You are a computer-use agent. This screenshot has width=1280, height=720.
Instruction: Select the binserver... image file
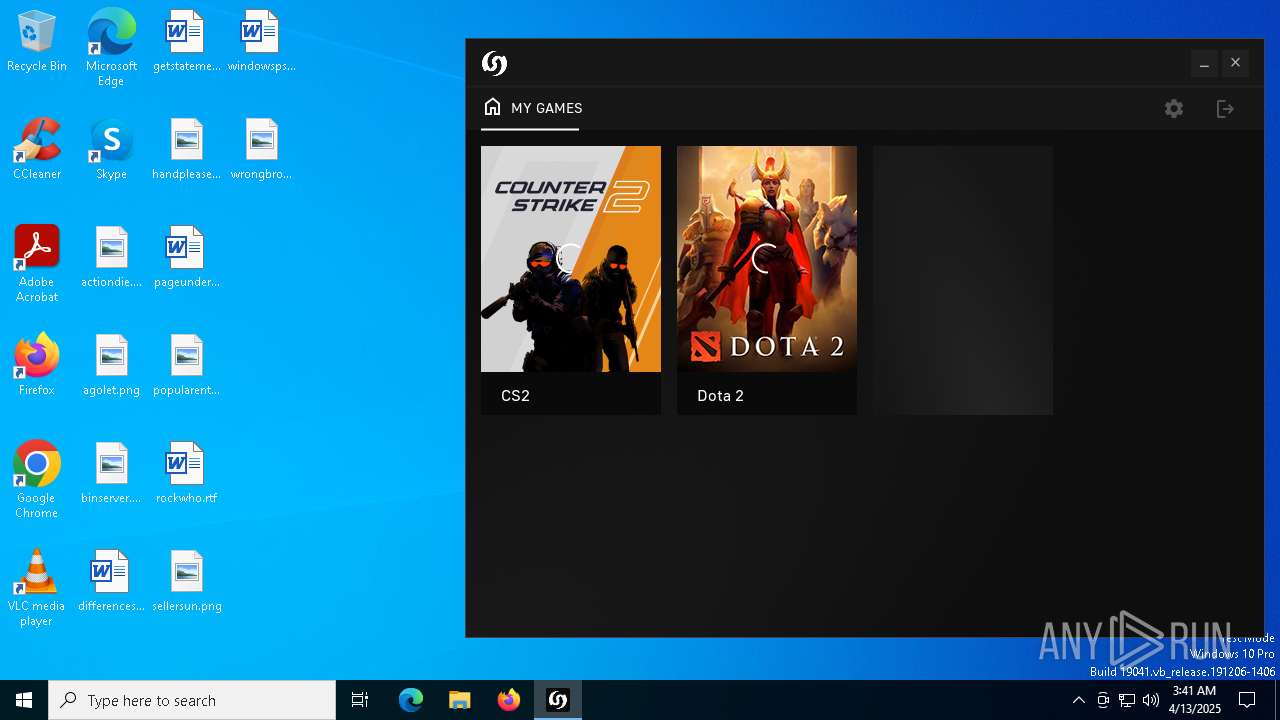pos(111,473)
